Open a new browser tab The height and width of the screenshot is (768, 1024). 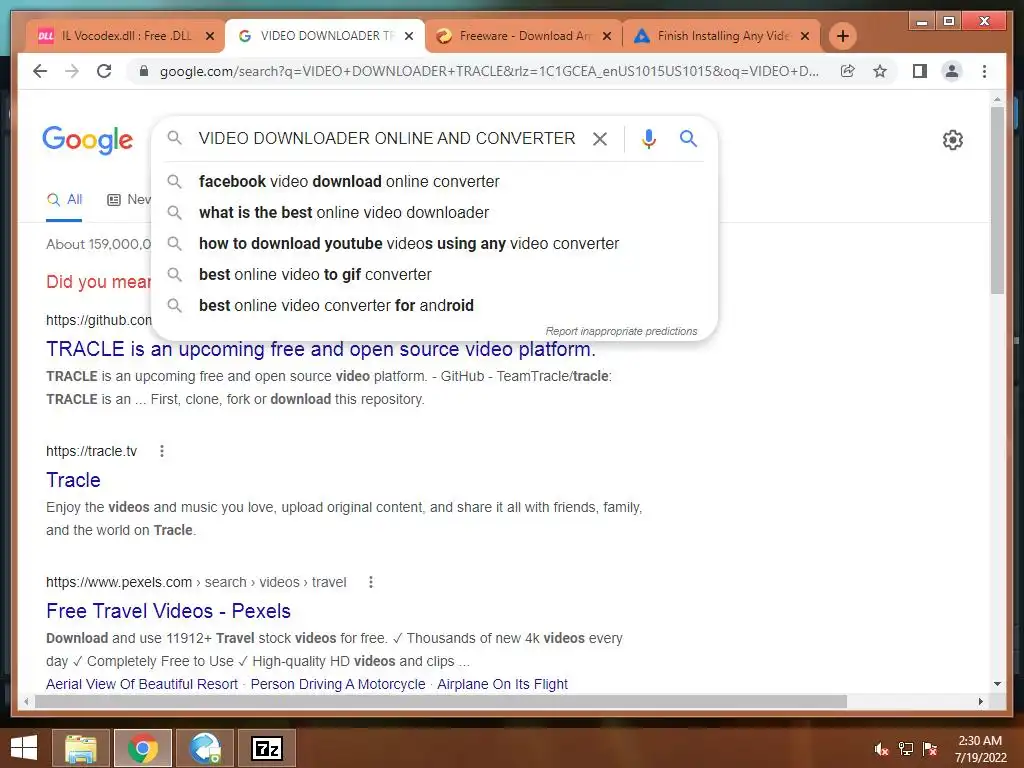[842, 36]
